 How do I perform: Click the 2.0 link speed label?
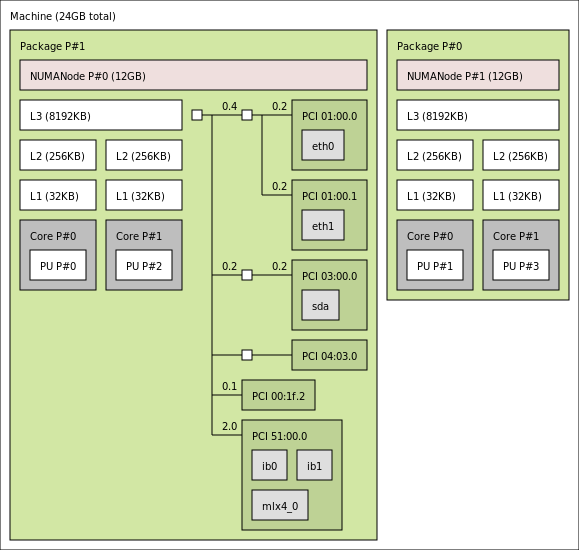tap(230, 426)
